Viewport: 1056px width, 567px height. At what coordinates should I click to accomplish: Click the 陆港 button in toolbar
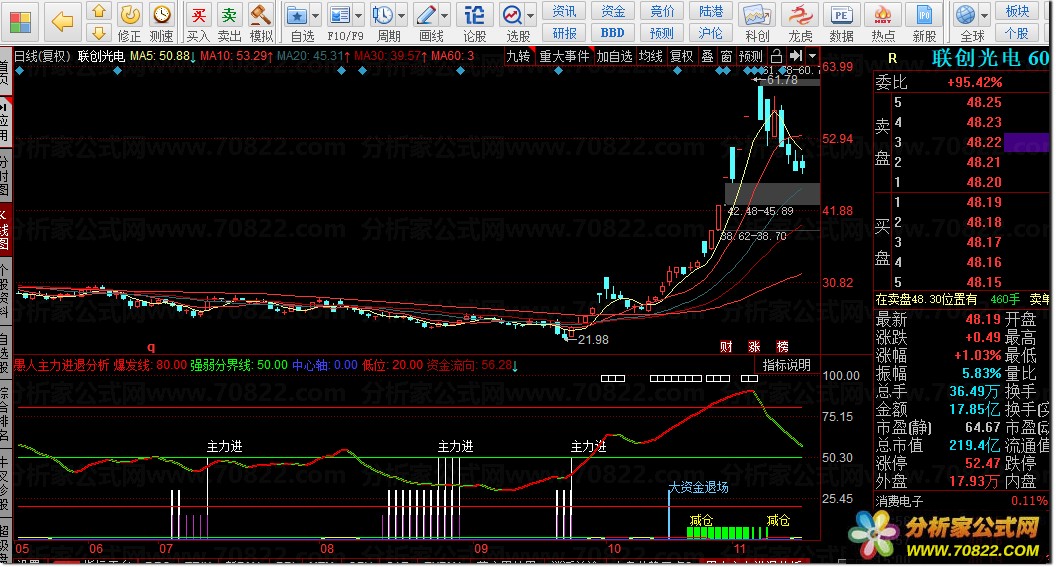(x=711, y=11)
